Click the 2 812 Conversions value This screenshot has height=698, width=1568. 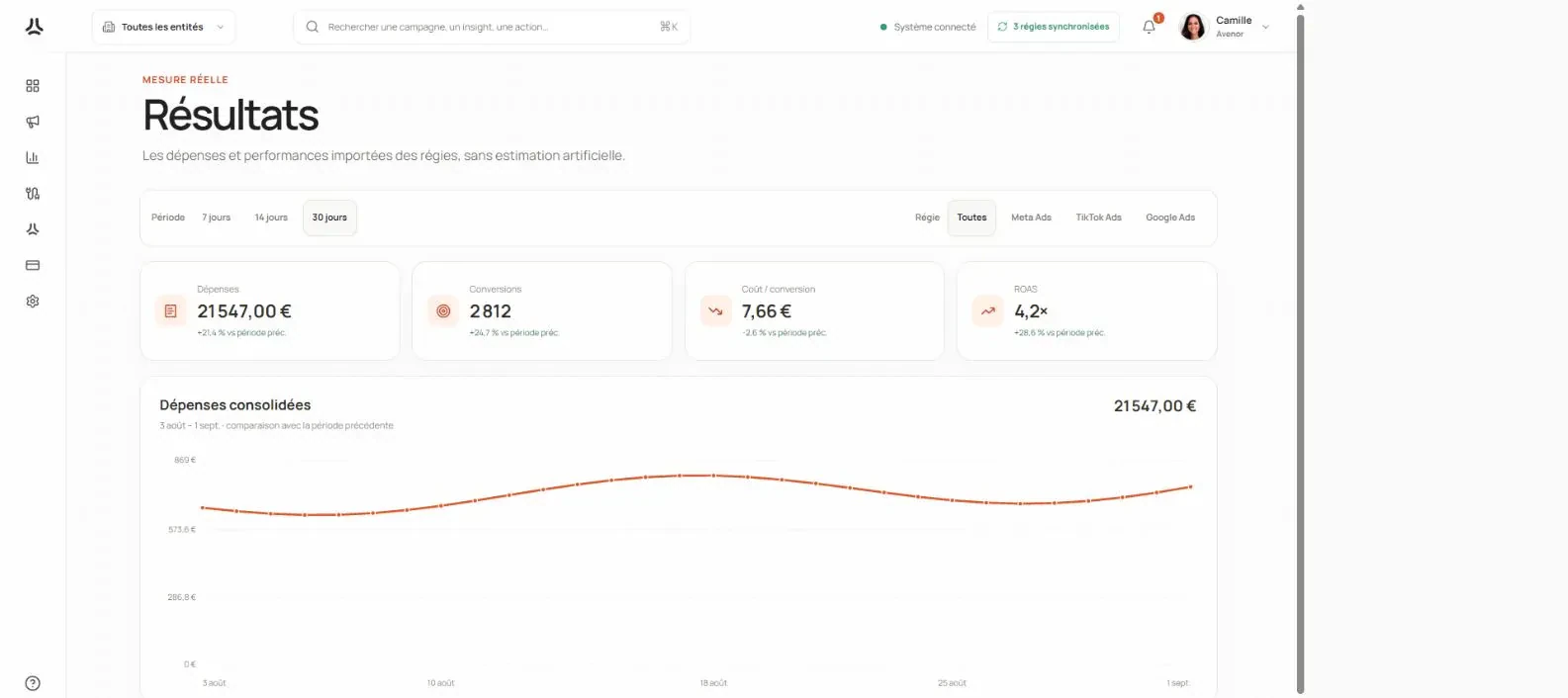[491, 311]
